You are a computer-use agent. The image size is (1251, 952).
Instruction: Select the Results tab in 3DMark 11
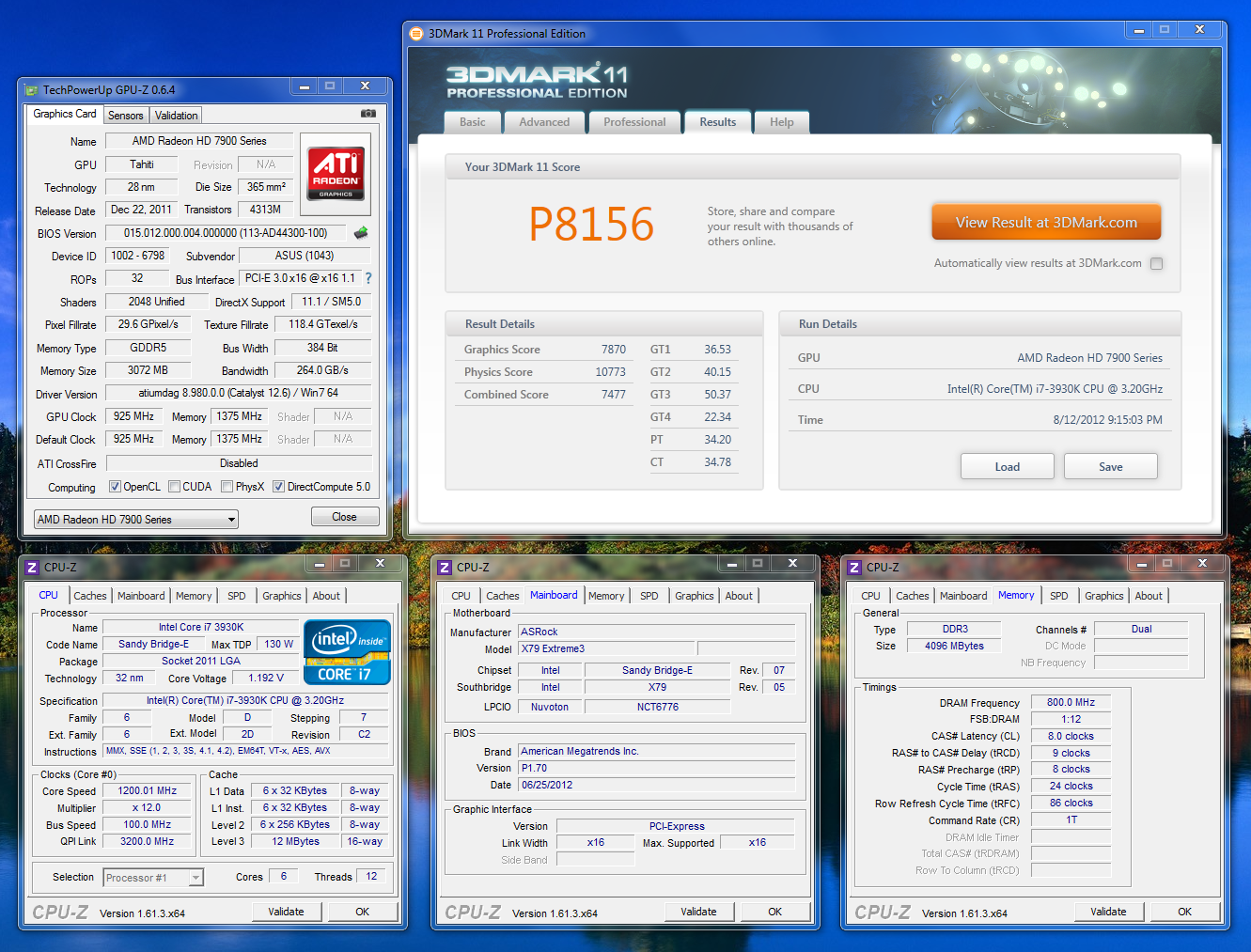click(x=718, y=122)
